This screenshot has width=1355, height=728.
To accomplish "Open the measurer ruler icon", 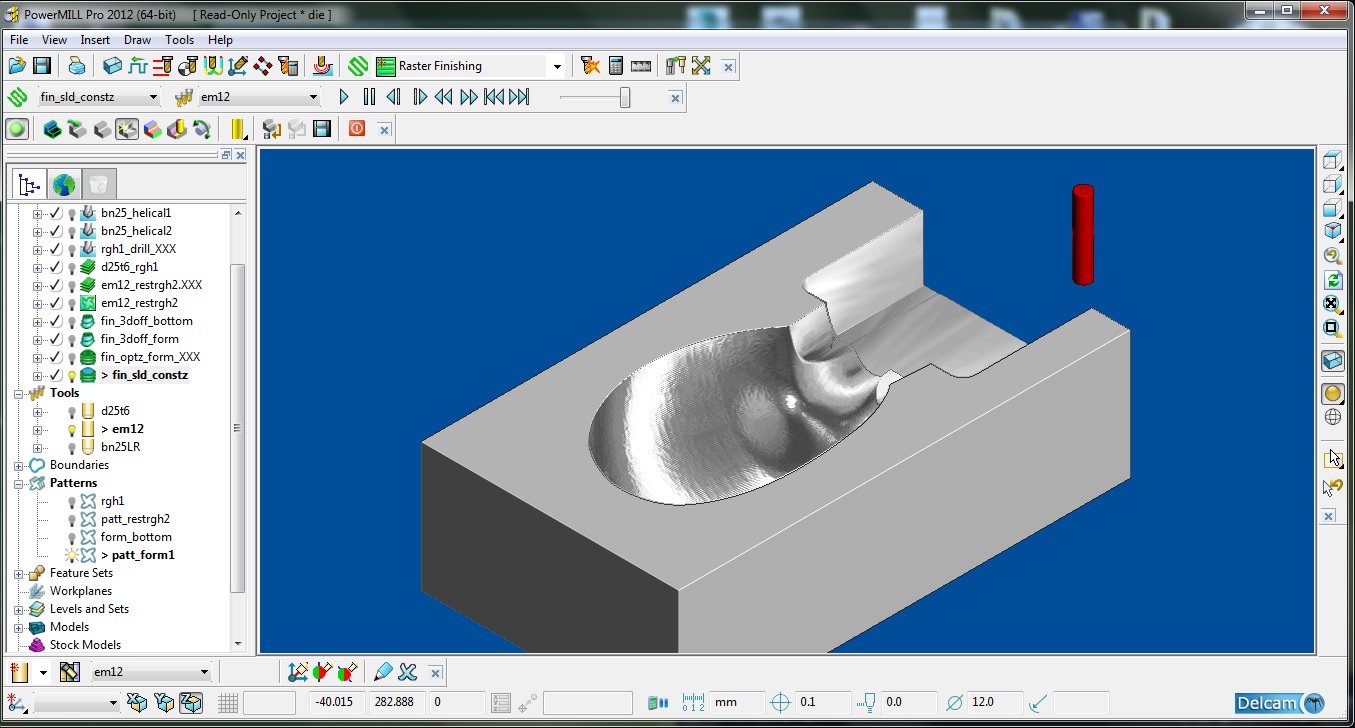I will [x=641, y=66].
